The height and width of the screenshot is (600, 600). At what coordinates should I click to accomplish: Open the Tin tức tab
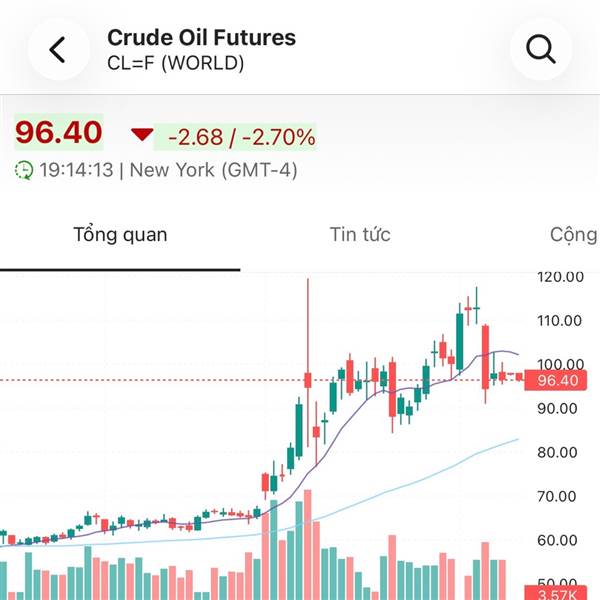[360, 236]
